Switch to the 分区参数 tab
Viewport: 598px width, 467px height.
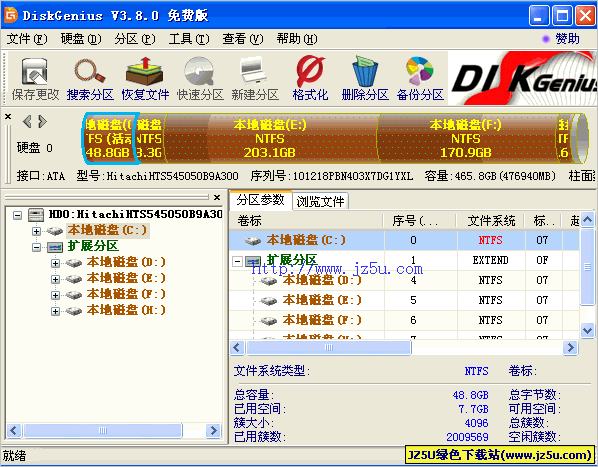point(260,200)
